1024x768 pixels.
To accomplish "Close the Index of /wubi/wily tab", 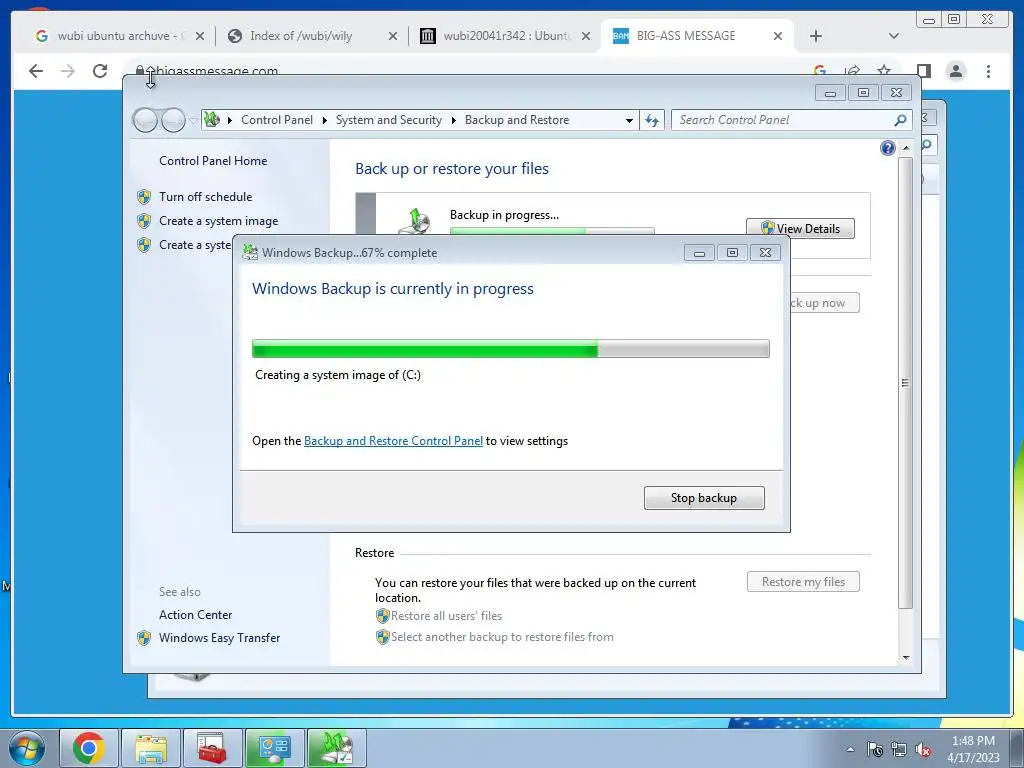I will pos(392,36).
